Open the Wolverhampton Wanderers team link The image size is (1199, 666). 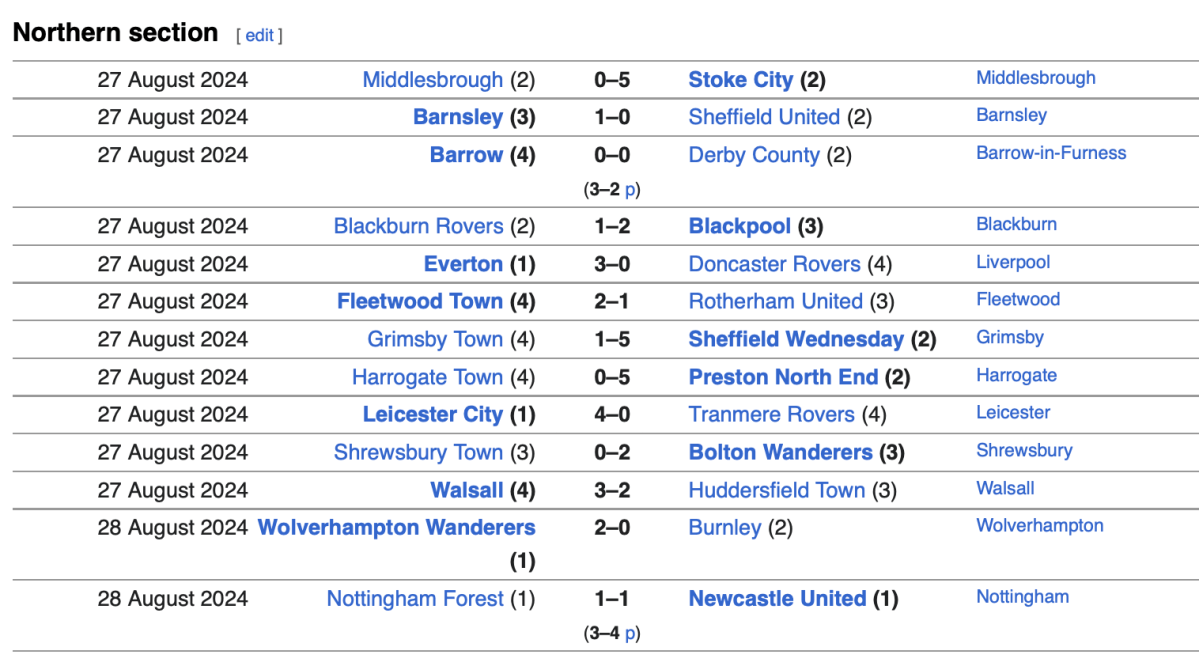[x=397, y=527]
